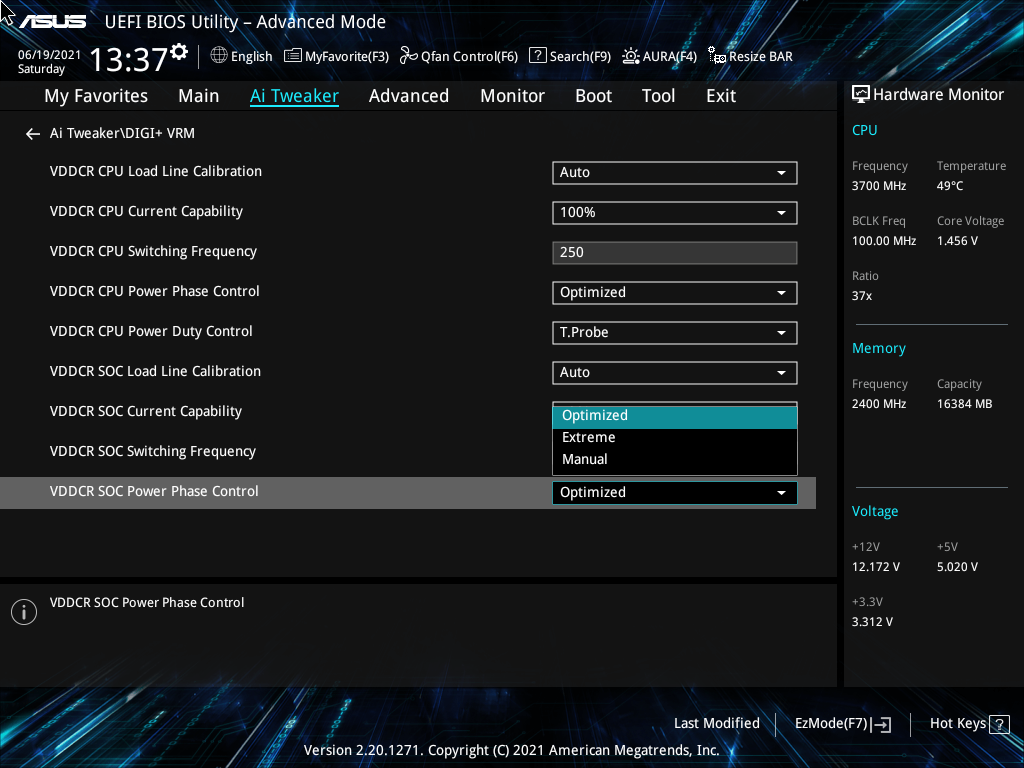Click the info icon near VDDCR SOC description
Image resolution: width=1024 pixels, height=768 pixels.
click(x=23, y=611)
